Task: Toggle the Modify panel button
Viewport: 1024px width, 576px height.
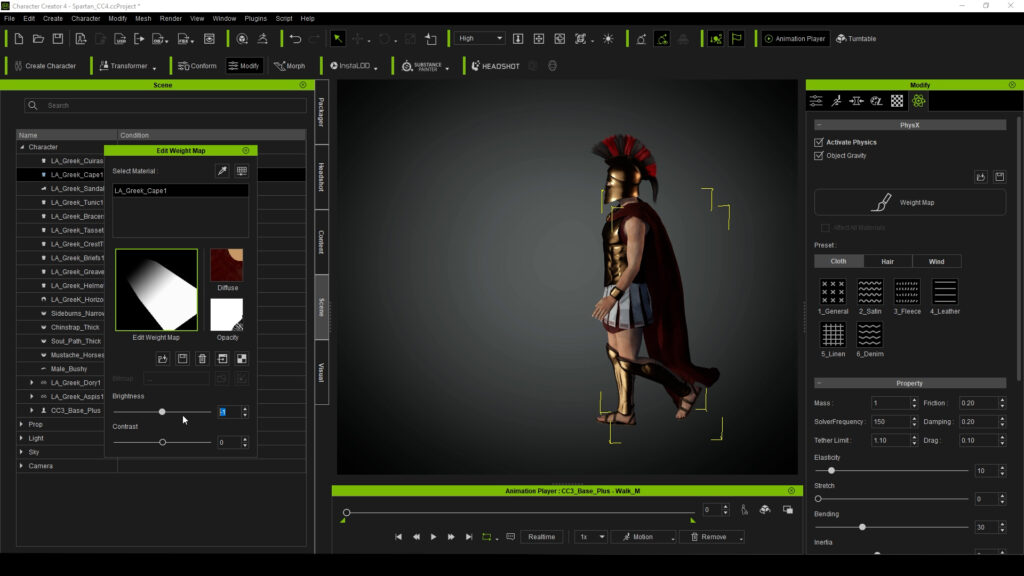Action: [244, 66]
